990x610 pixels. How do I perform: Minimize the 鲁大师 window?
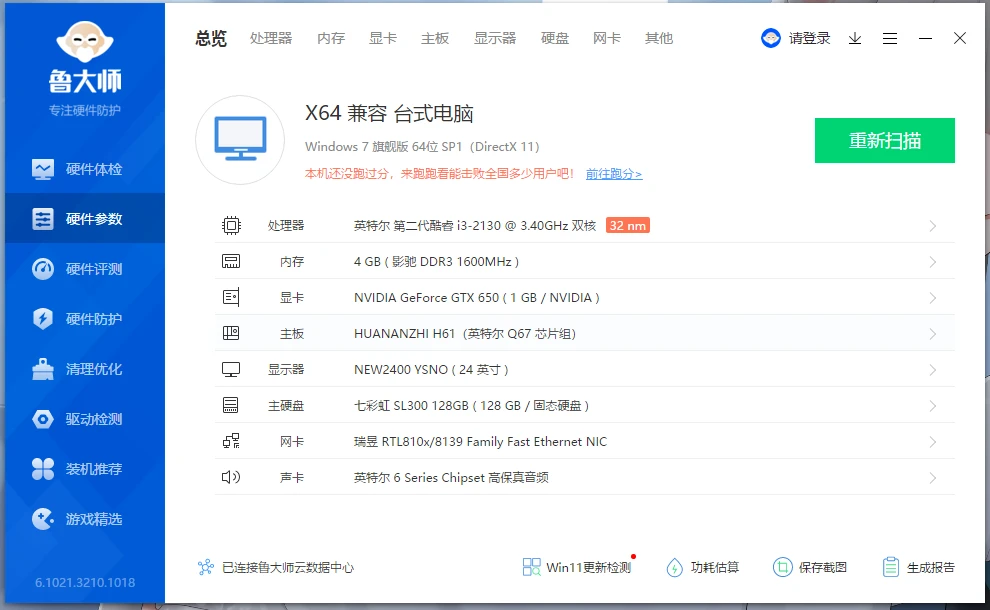click(925, 39)
